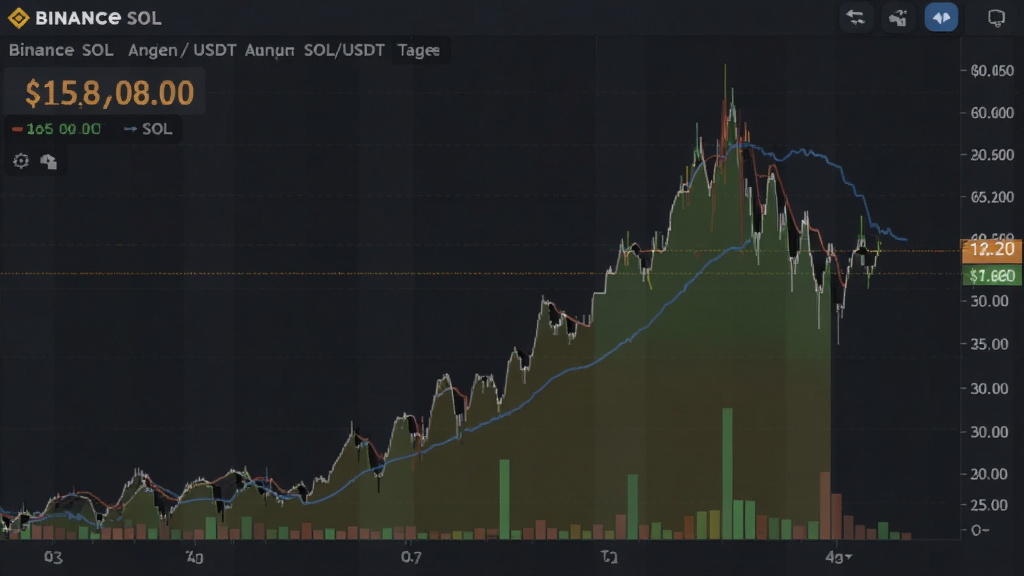Click the chart share icon beside blue button
The image size is (1024, 576).
coord(898,18)
